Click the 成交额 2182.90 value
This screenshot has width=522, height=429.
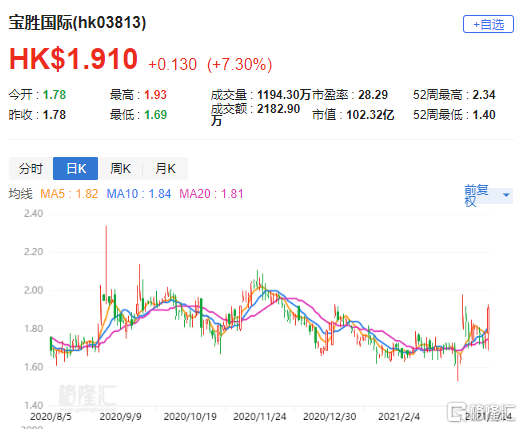278,109
